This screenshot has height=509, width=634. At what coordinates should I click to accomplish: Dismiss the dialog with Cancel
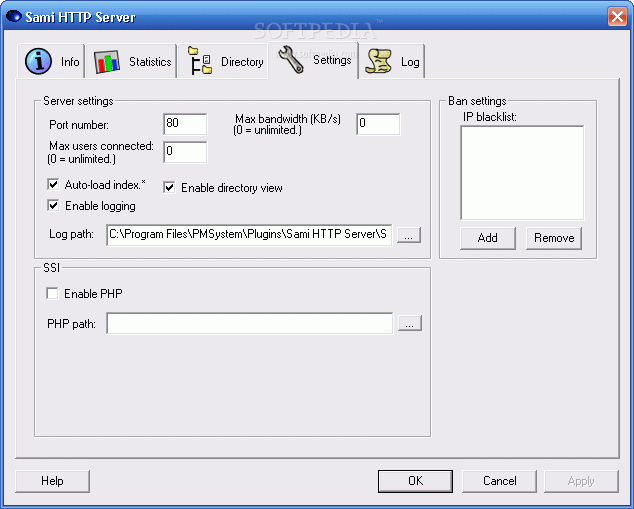click(499, 481)
